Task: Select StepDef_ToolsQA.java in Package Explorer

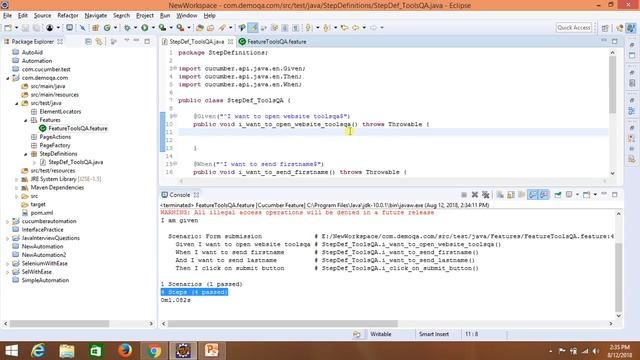Action: point(76,162)
